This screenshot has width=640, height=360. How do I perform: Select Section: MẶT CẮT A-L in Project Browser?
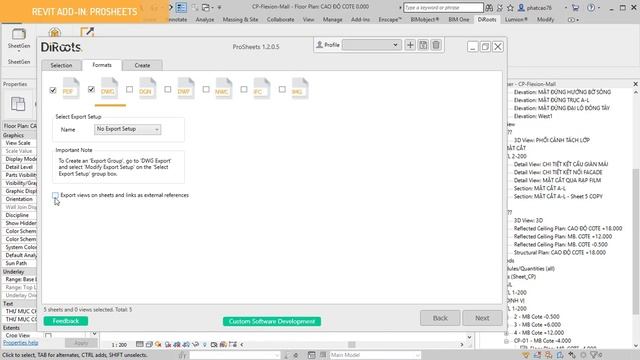click(x=540, y=188)
